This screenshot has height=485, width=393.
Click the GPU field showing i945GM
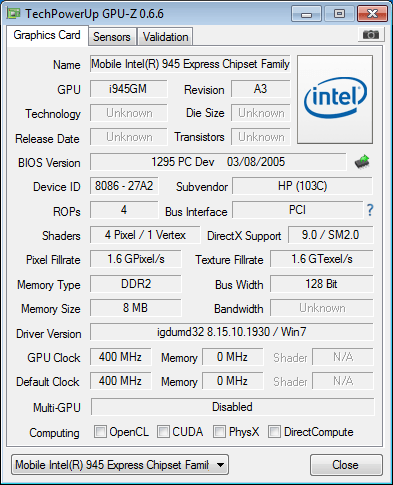(x=128, y=89)
